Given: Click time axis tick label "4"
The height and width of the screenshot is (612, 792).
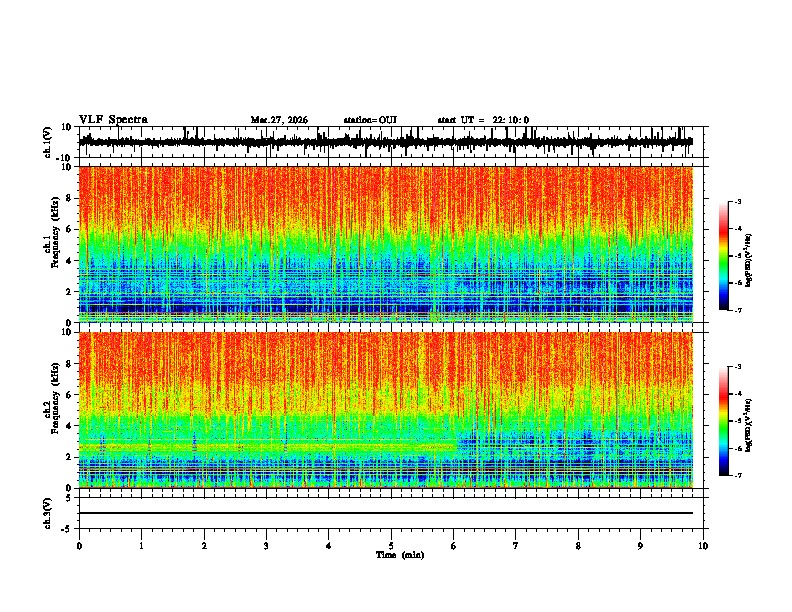Looking at the screenshot, I should (329, 546).
